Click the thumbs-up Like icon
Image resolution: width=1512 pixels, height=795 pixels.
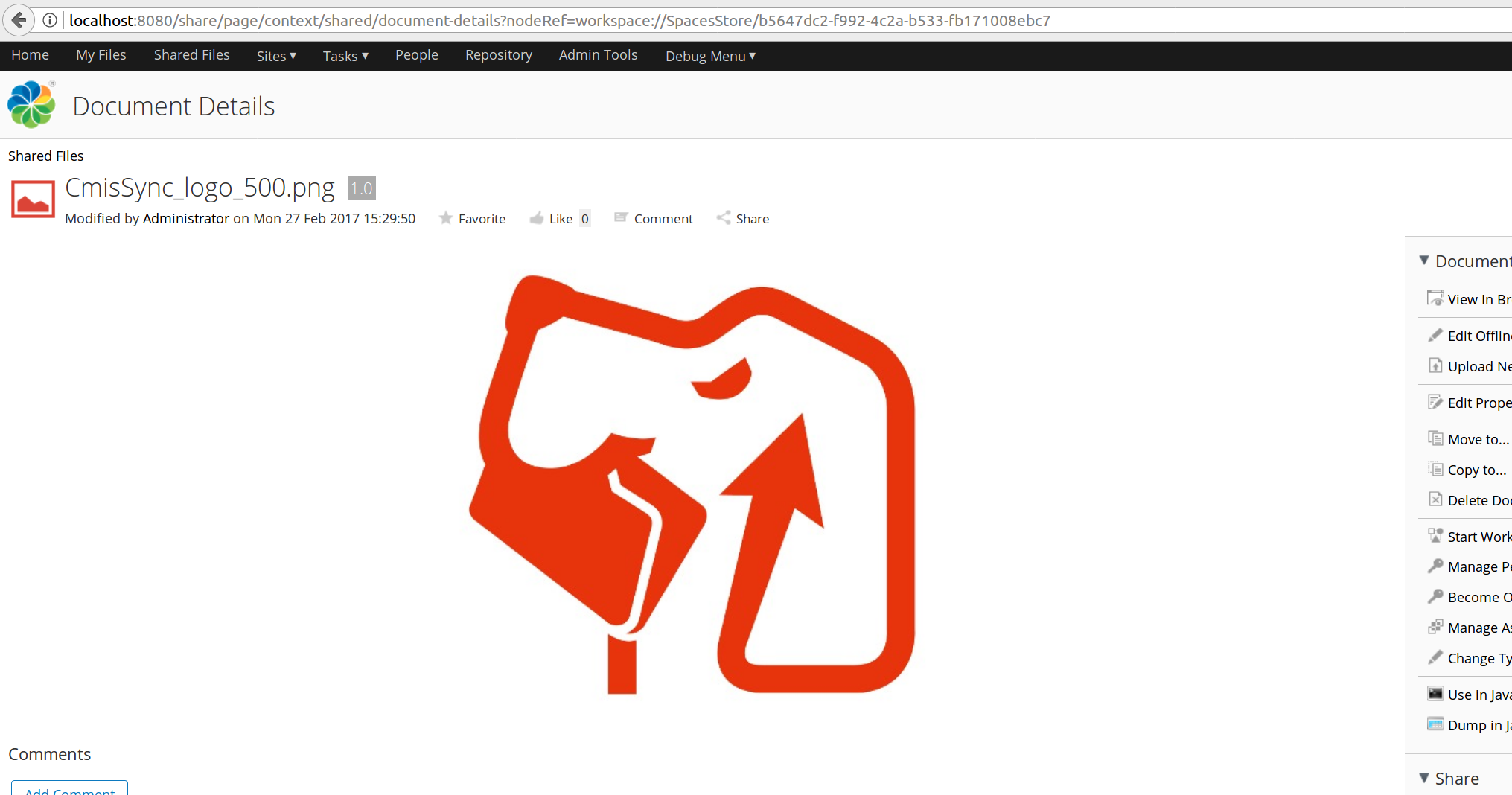point(536,218)
